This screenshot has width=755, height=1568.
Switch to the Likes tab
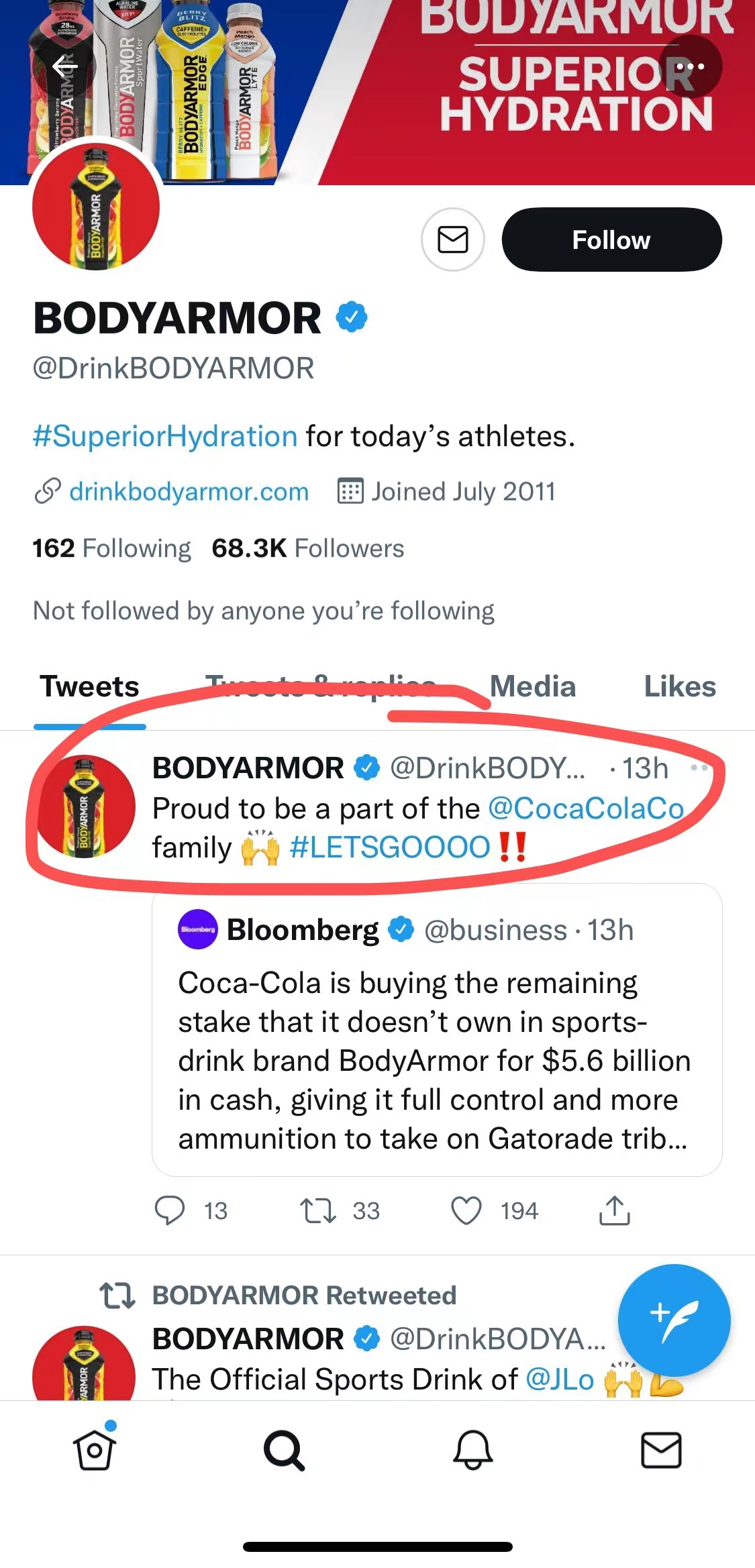tap(680, 686)
